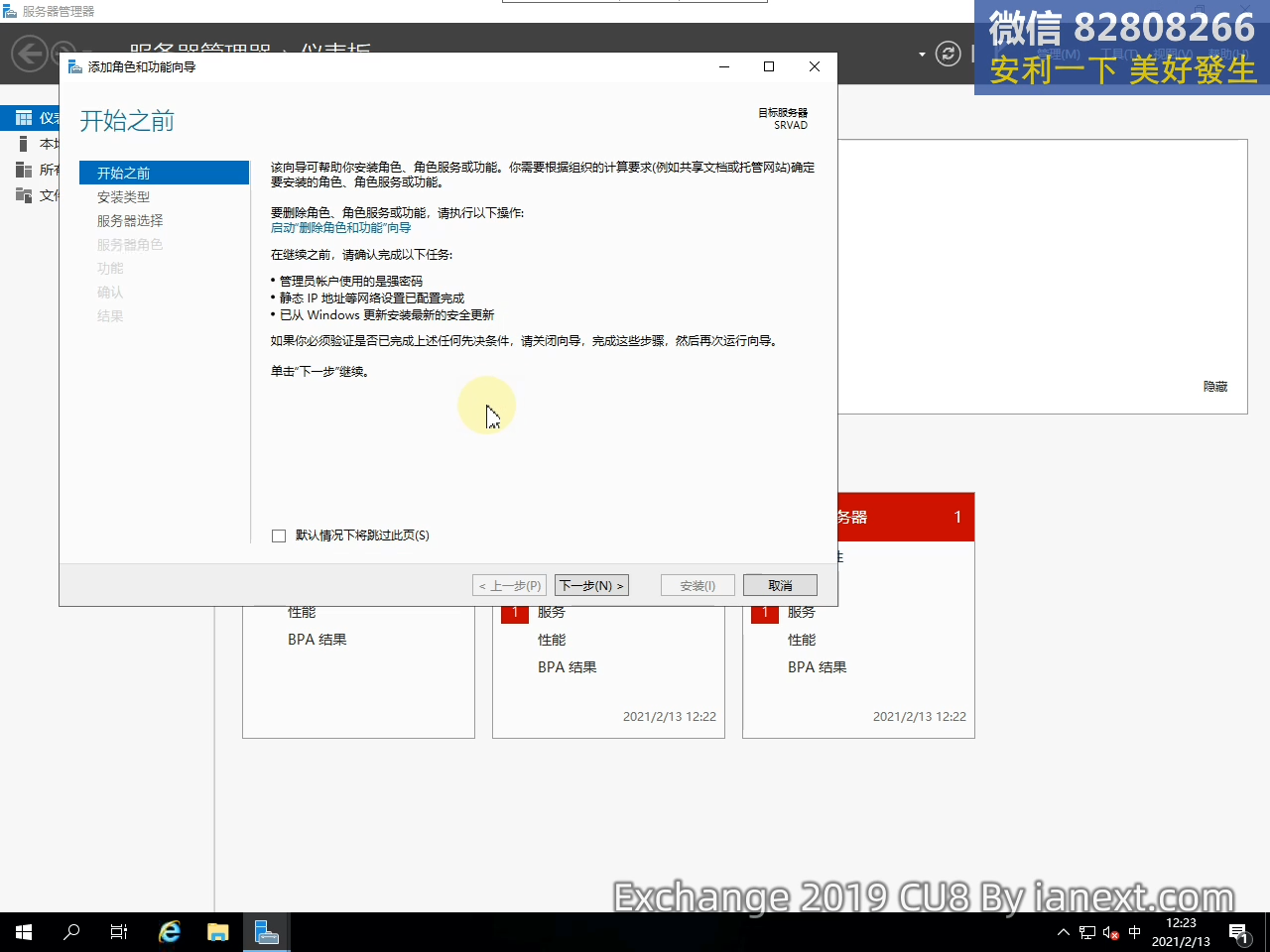Open File Explorer from the taskbar
The height and width of the screenshot is (952, 1270).
point(217,932)
